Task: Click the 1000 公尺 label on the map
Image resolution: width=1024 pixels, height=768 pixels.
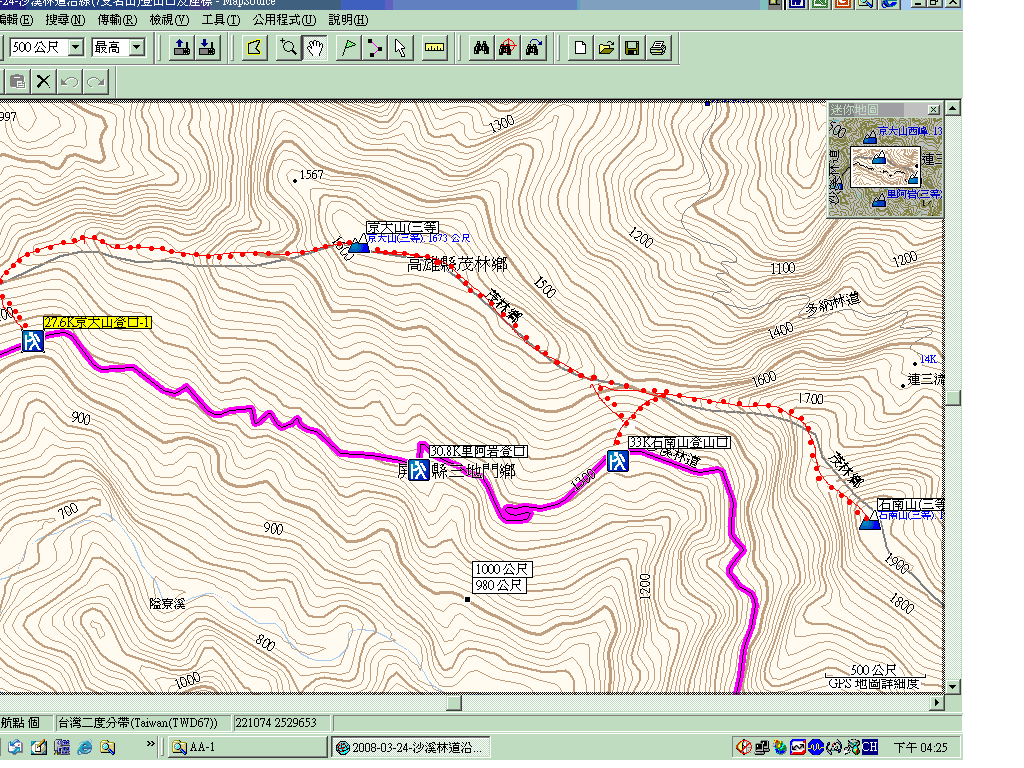Action: click(x=502, y=569)
